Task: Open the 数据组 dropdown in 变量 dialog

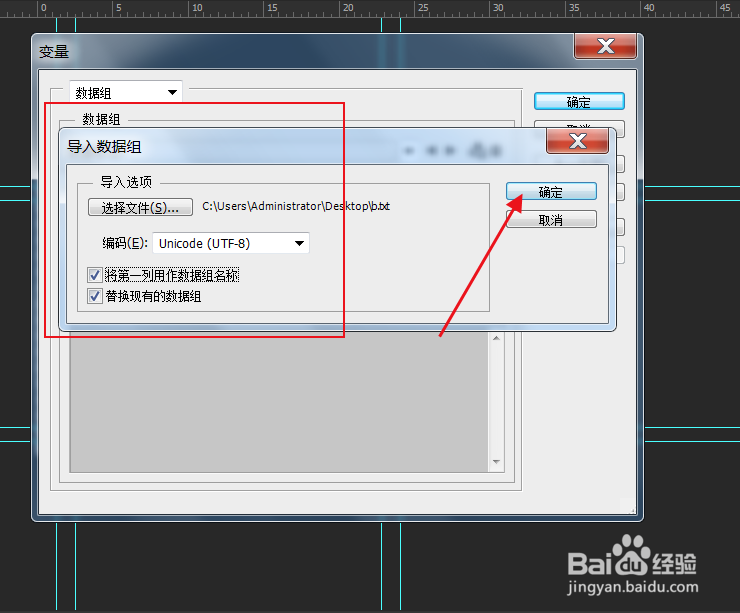Action: (126, 92)
